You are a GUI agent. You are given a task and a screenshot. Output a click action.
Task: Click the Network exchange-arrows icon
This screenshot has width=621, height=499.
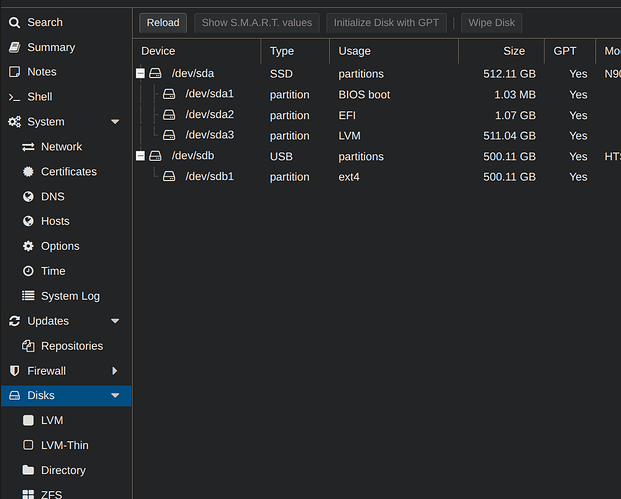point(28,147)
